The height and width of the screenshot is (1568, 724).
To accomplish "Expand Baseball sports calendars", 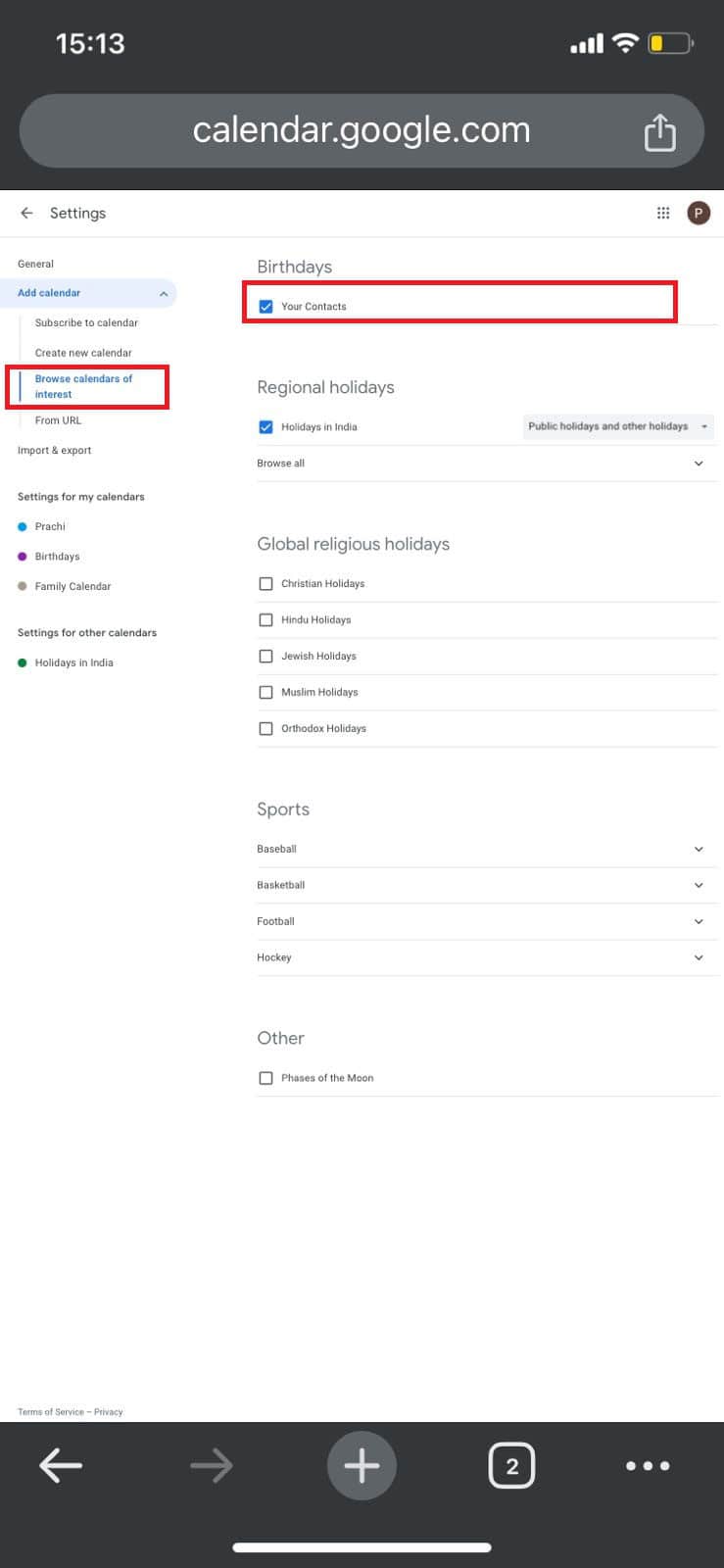I will (x=487, y=849).
